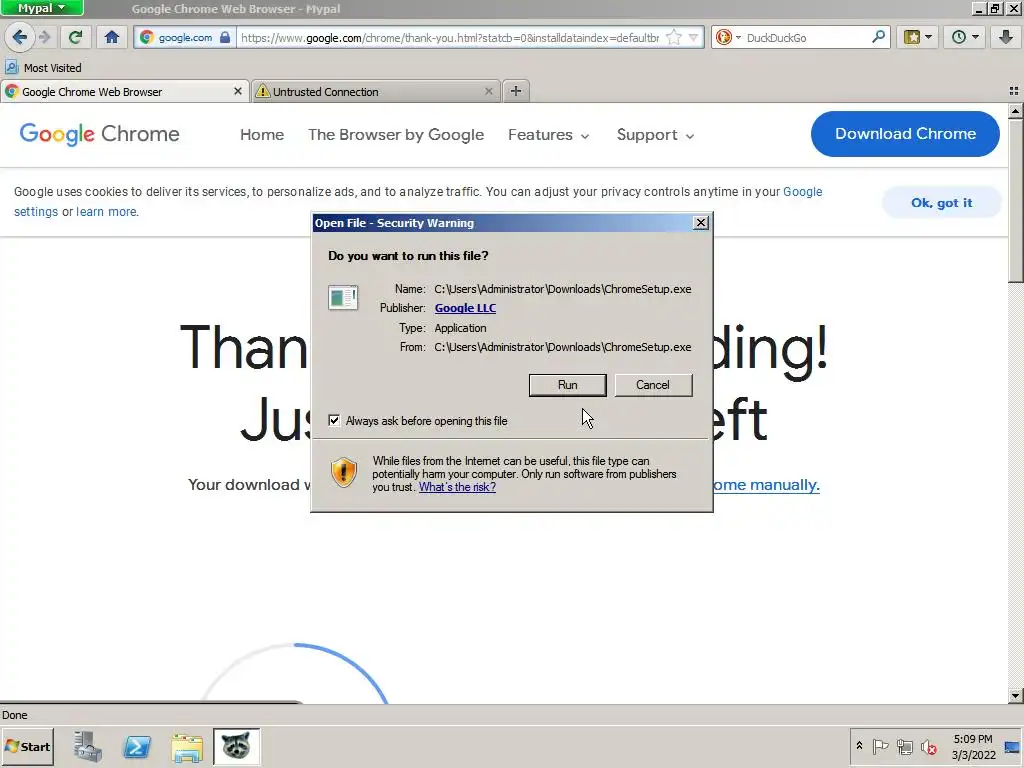Image resolution: width=1024 pixels, height=768 pixels.
Task: Open the Most Visited bookmarks folder
Action: [x=44, y=68]
